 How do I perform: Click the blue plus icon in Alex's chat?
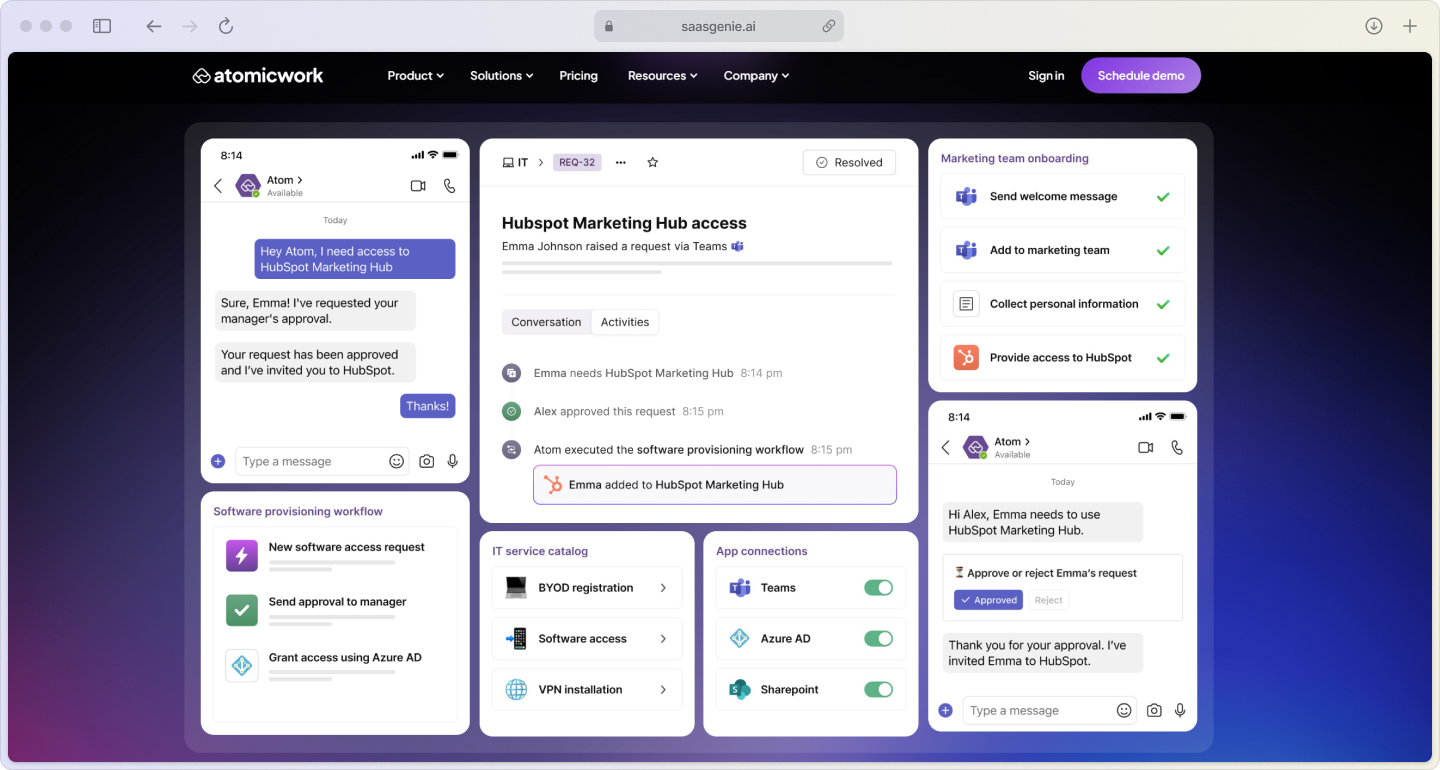(945, 710)
